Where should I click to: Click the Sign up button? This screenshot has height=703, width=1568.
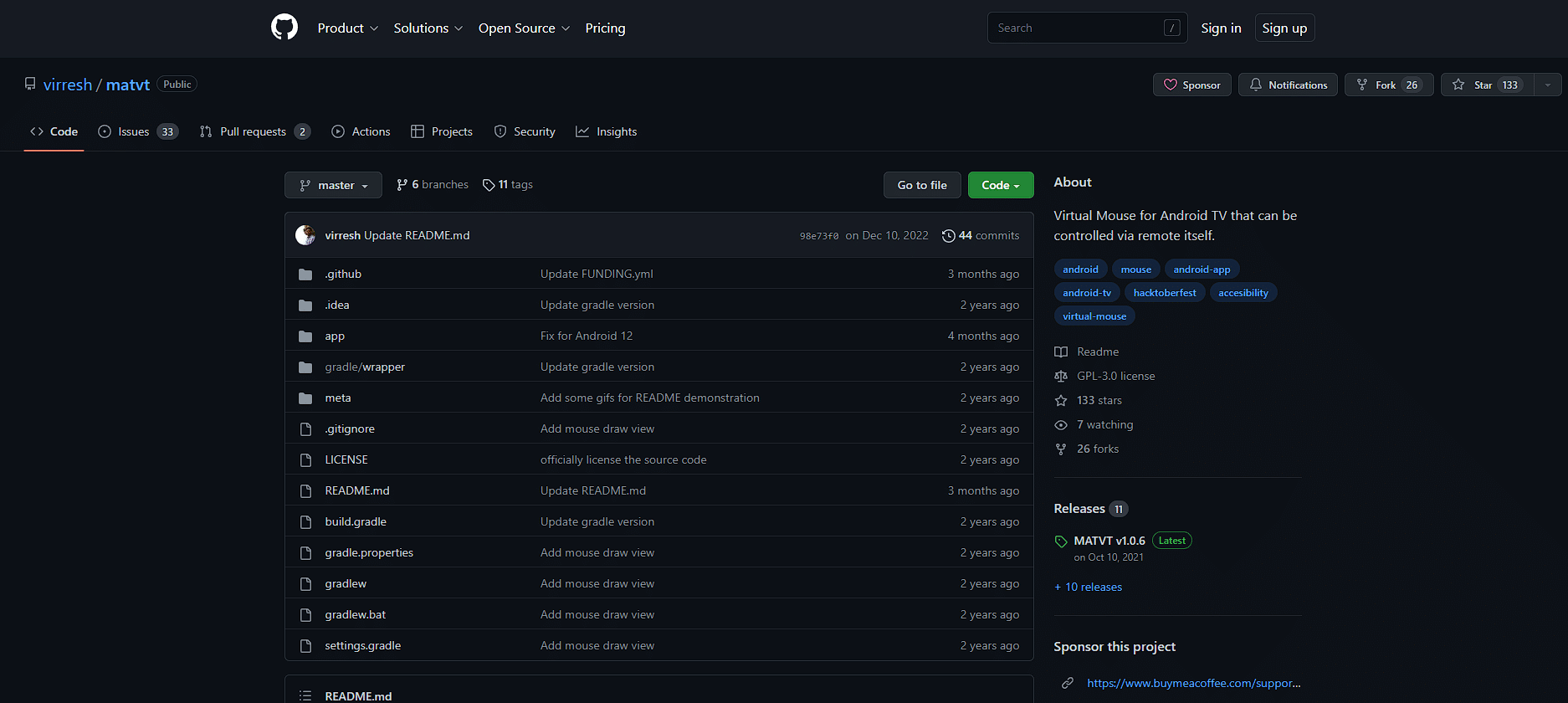(x=1284, y=28)
